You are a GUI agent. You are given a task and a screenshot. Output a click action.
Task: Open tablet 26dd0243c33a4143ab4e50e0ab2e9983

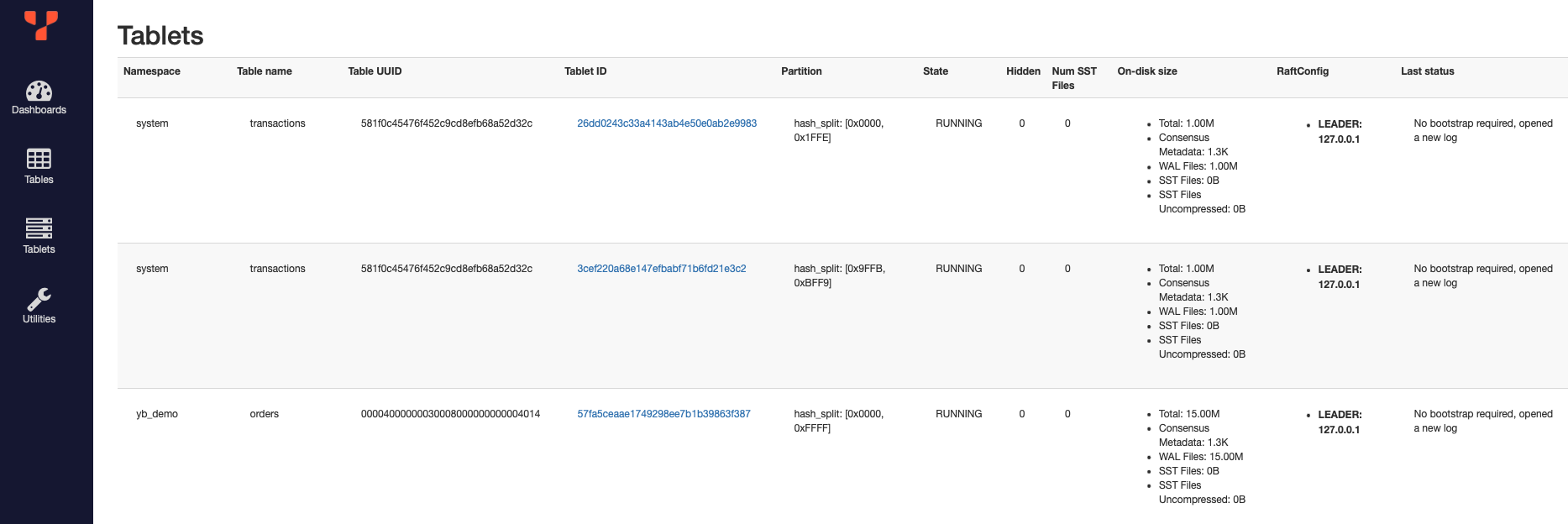pos(666,123)
